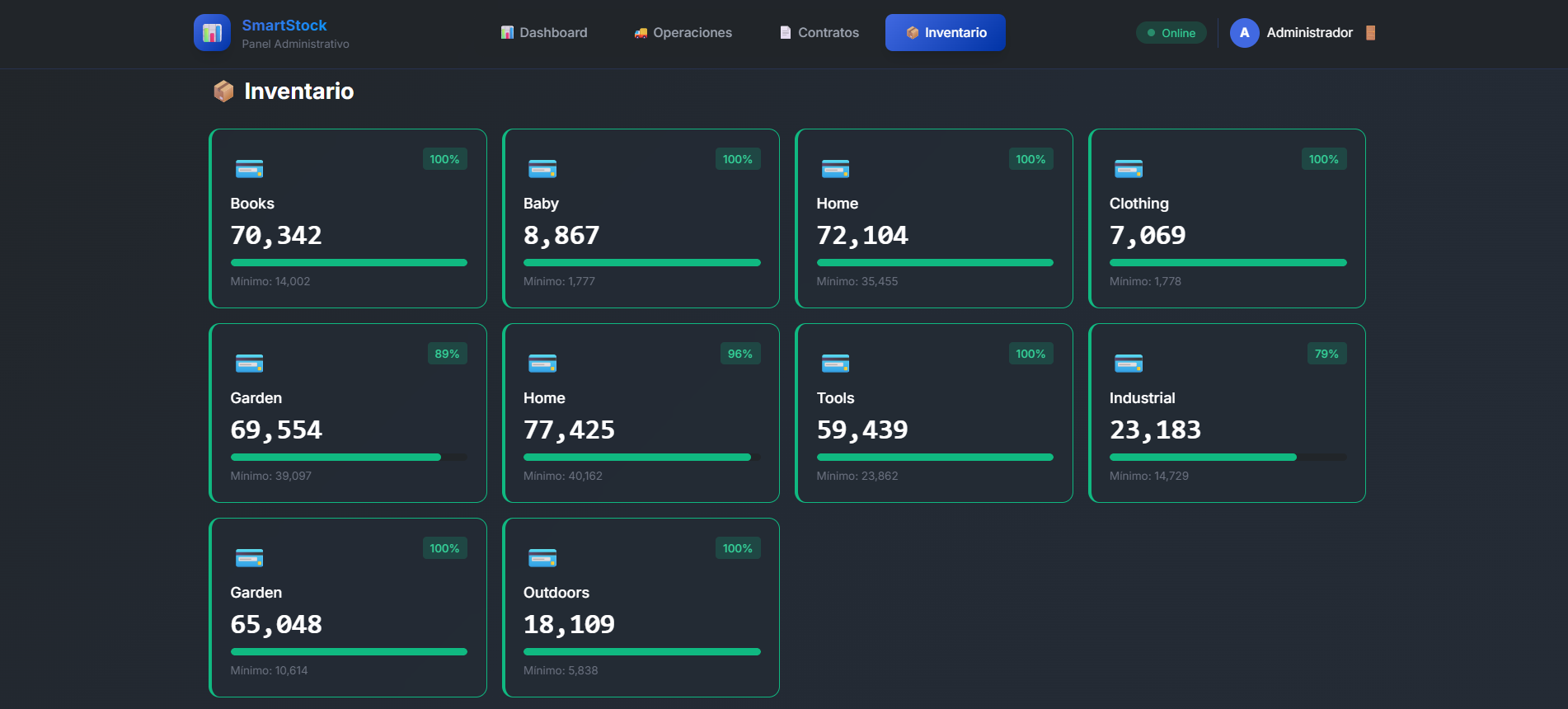Click the text Mínimo: 5,838
This screenshot has width=1568, height=709.
tap(561, 671)
